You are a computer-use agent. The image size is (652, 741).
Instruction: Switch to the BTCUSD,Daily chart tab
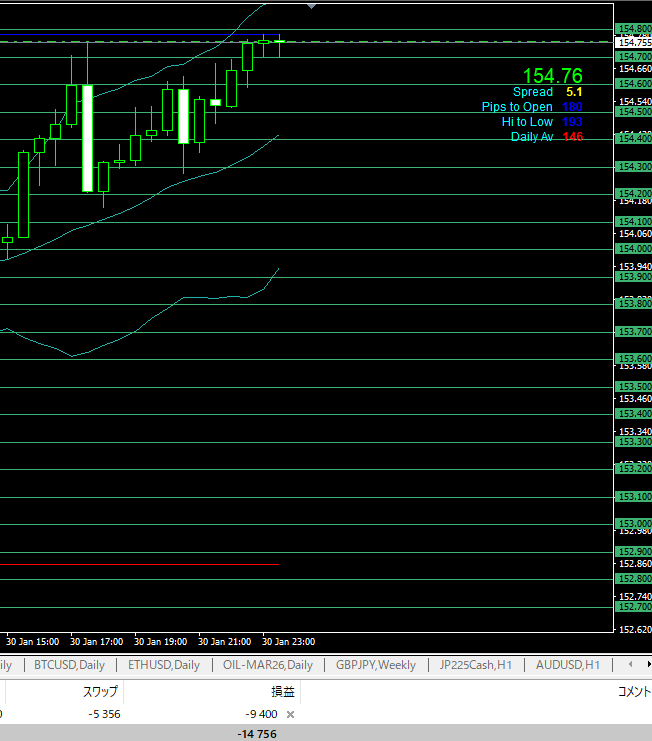pyautogui.click(x=68, y=664)
